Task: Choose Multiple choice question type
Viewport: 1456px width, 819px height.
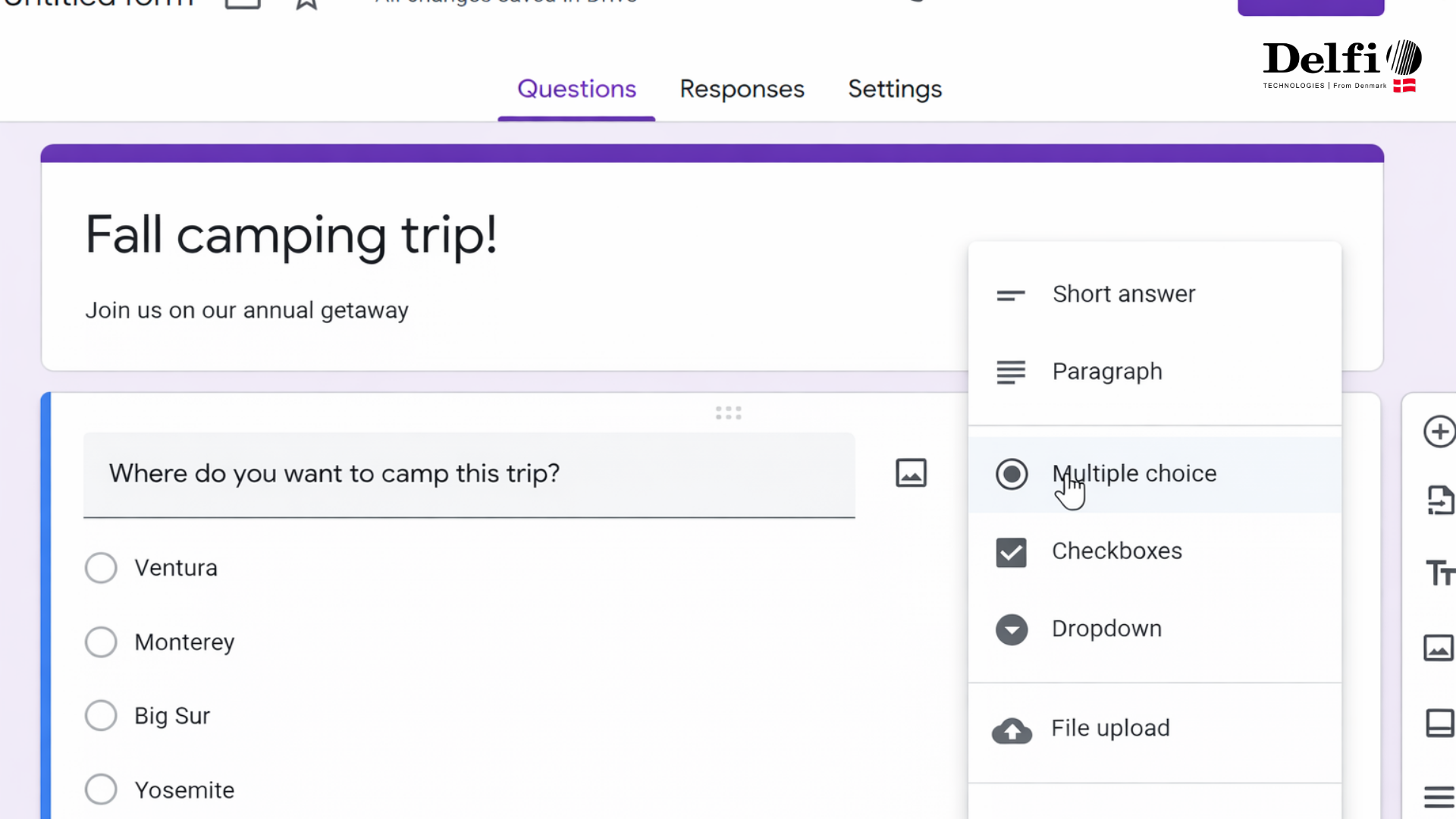Action: tap(1134, 474)
